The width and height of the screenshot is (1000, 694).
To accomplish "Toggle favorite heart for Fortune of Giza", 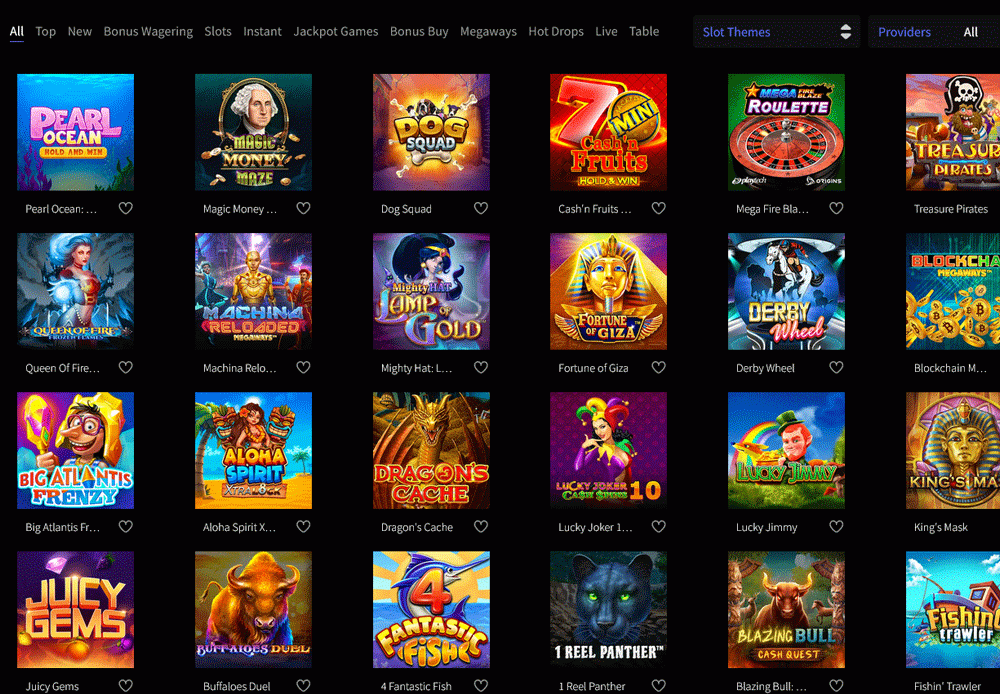I will tap(658, 367).
